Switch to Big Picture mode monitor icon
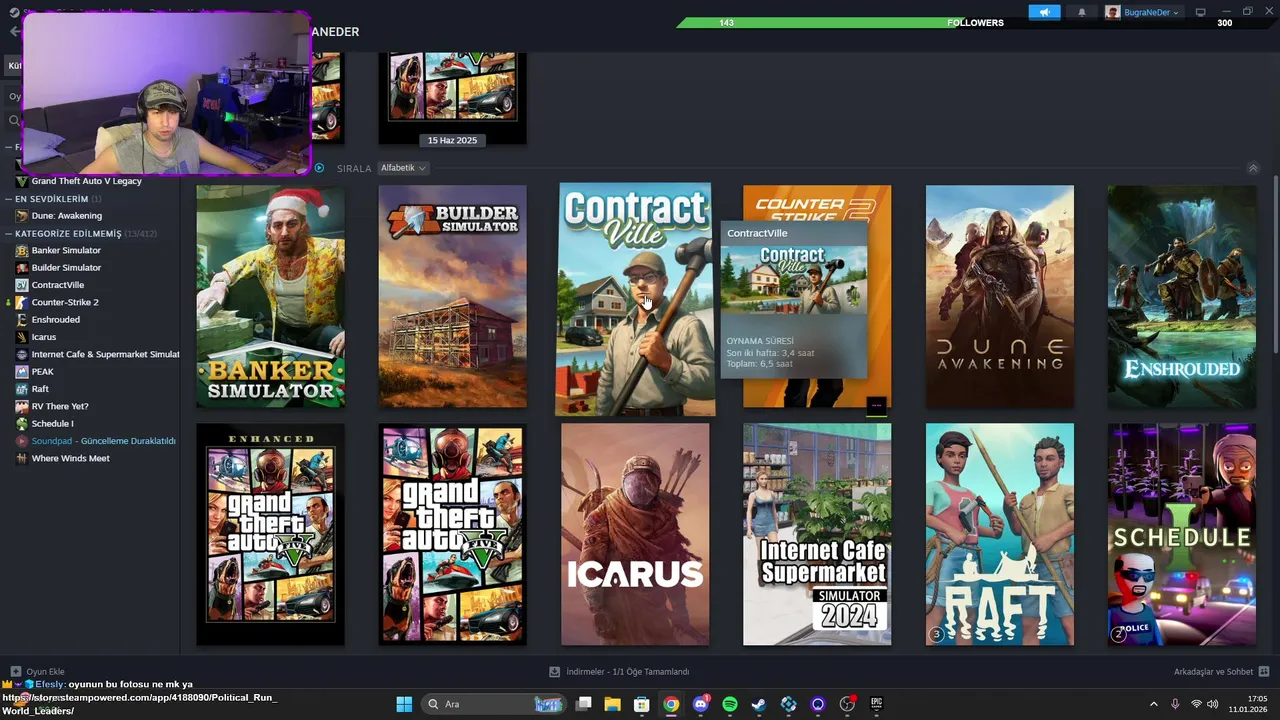This screenshot has height=720, width=1280. [1200, 12]
